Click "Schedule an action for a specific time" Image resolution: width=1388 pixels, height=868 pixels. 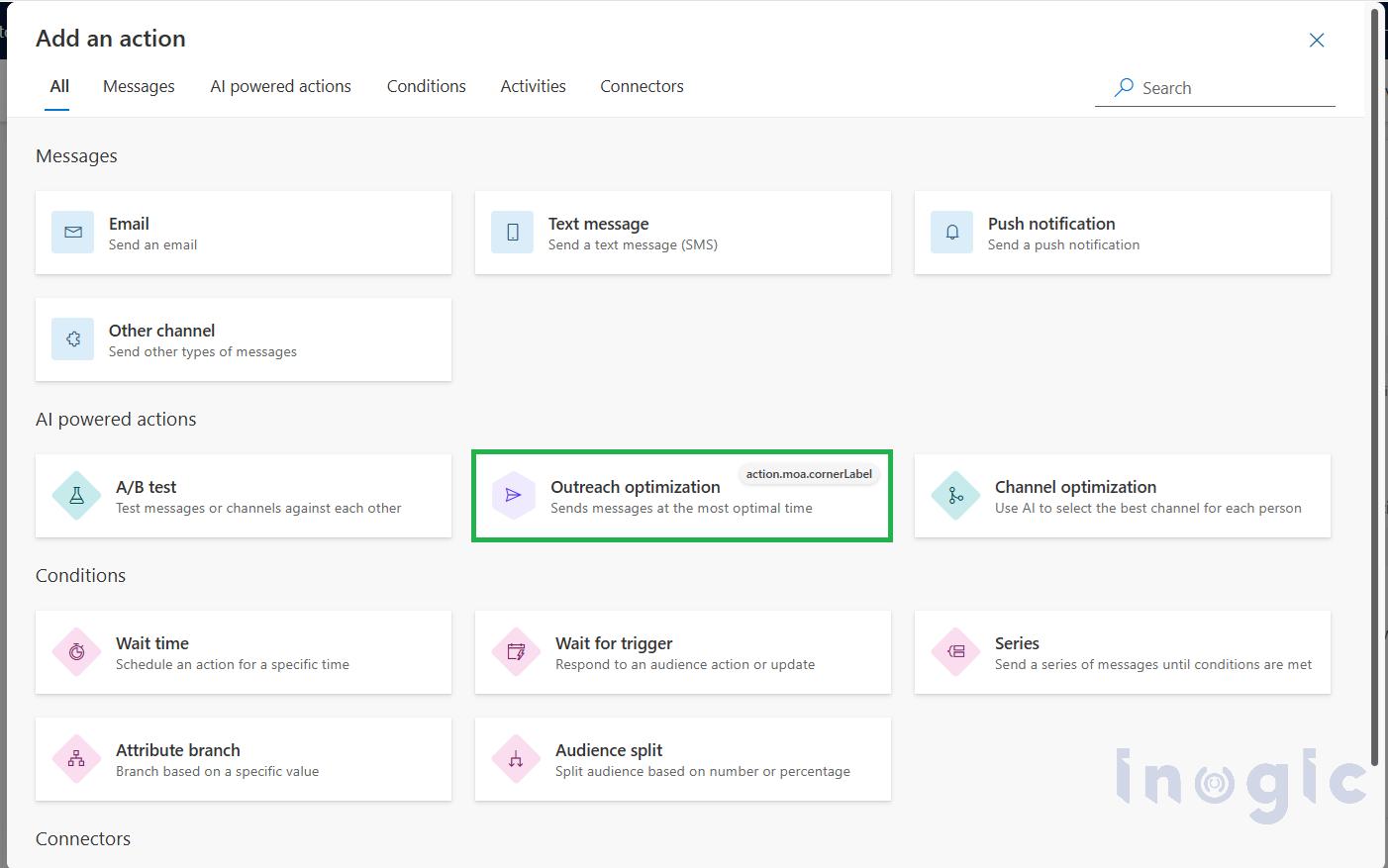click(x=233, y=664)
